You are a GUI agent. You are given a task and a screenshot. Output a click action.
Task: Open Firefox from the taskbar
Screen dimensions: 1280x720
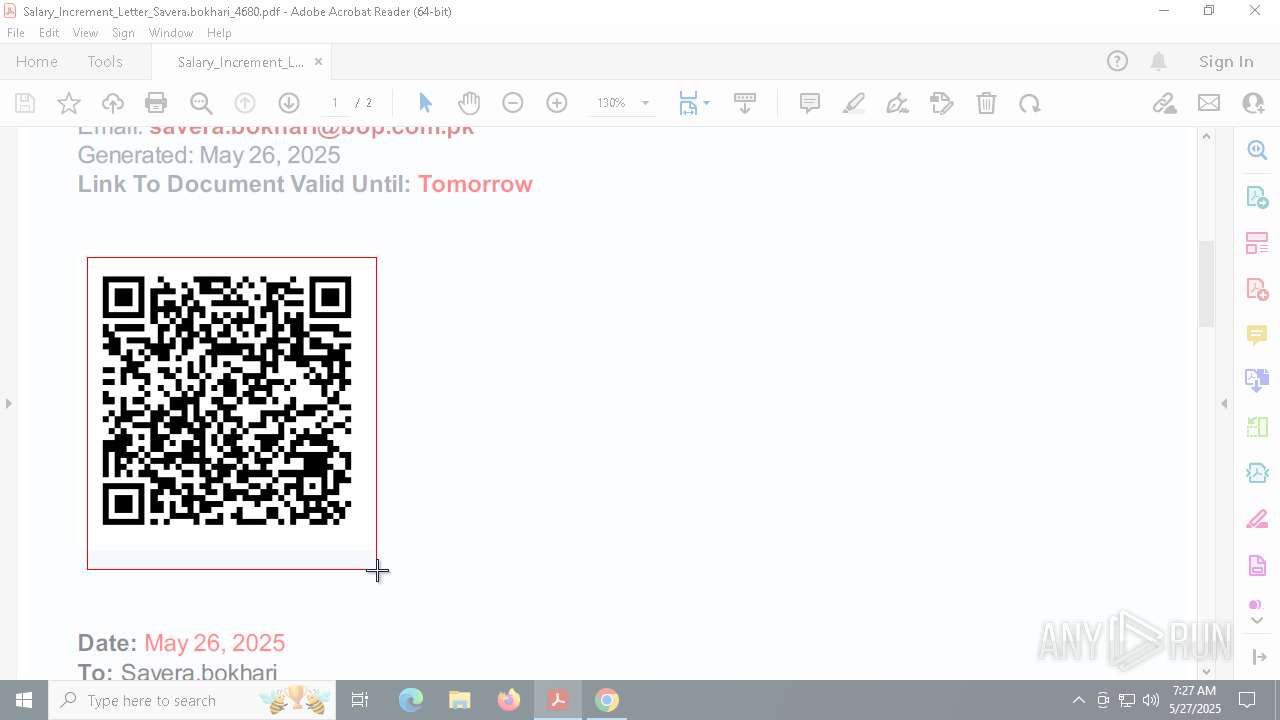(509, 700)
